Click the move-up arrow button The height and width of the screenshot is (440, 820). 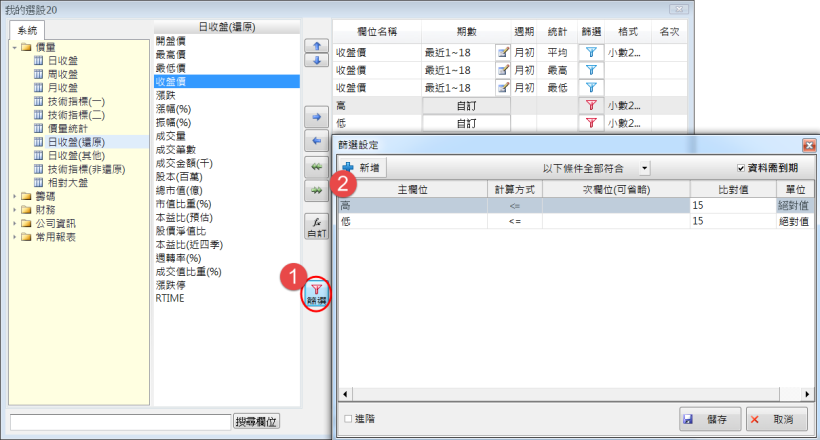click(x=316, y=46)
